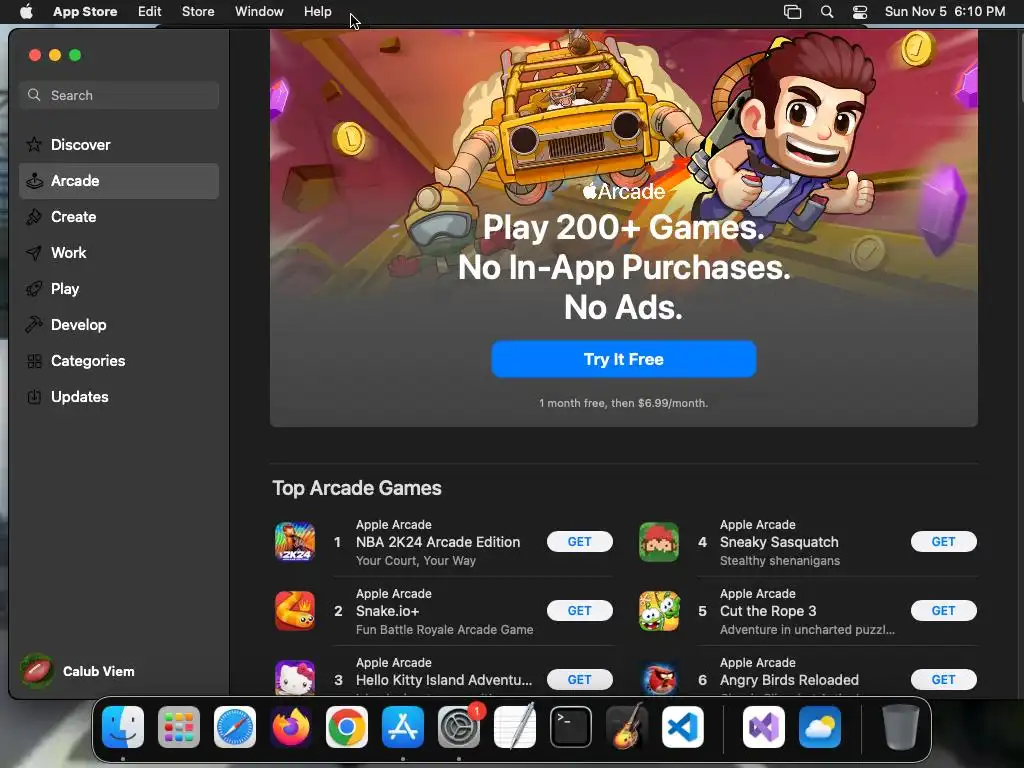Open the Develop hammer icon in sidebar
The width and height of the screenshot is (1024, 768).
coord(34,325)
